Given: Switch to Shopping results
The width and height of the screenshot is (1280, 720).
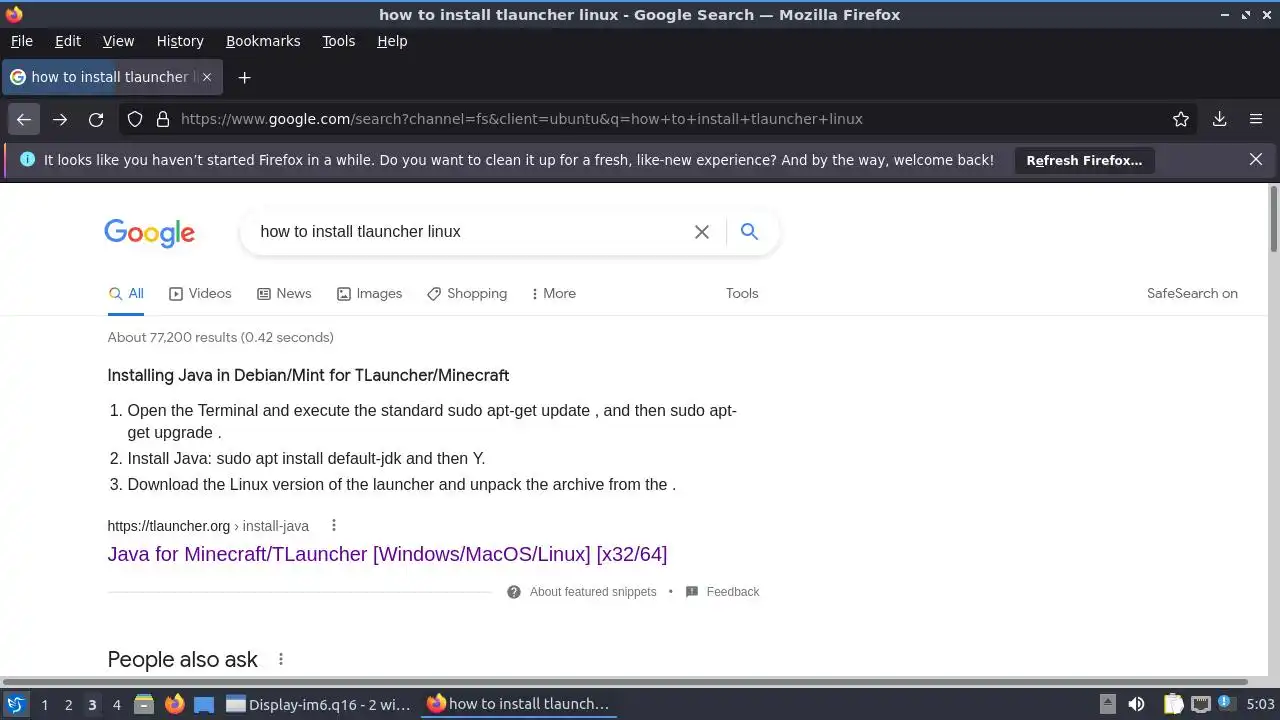Looking at the screenshot, I should click(x=467, y=294).
